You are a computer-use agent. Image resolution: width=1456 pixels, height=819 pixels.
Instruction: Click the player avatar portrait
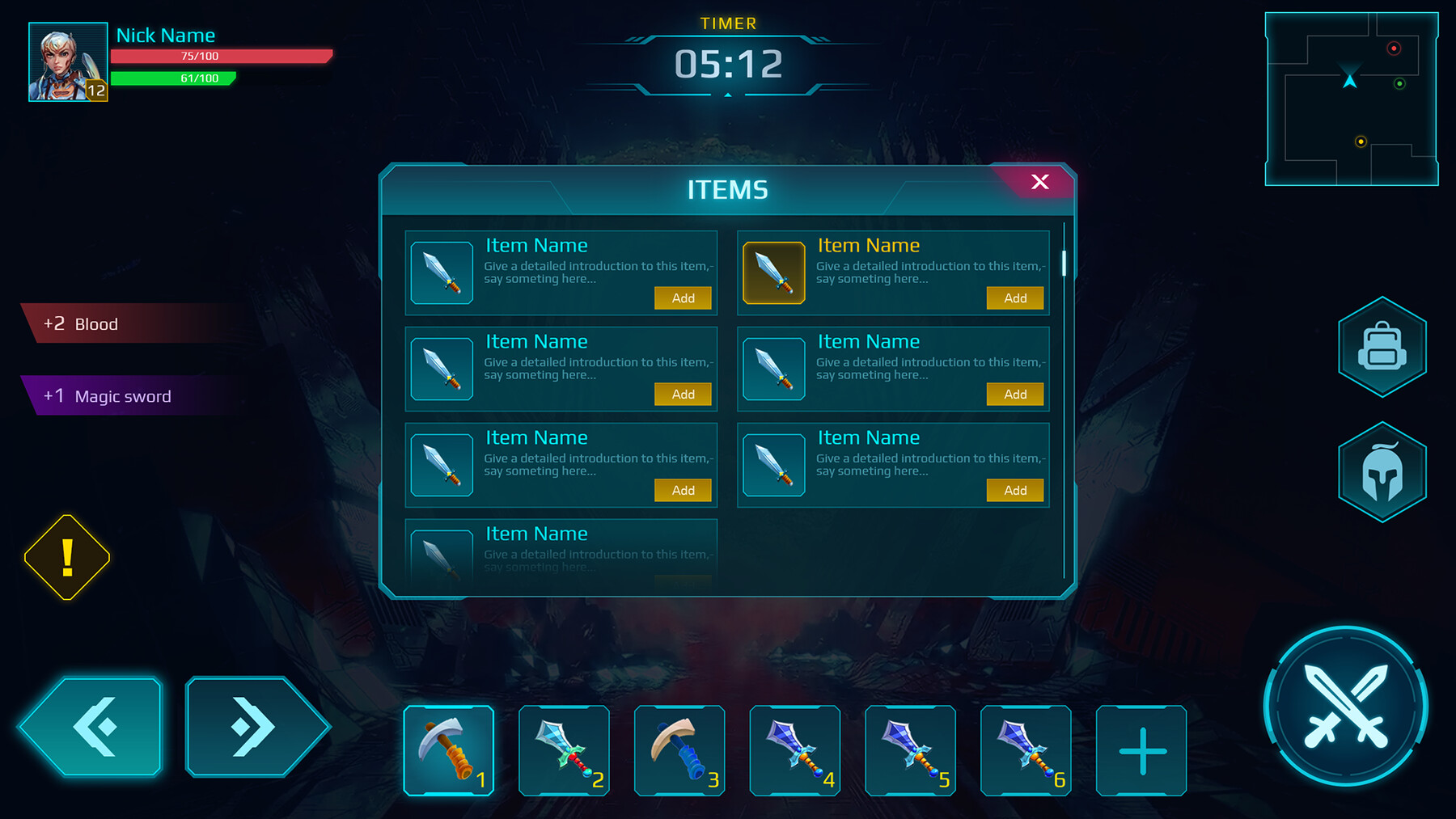[x=68, y=61]
